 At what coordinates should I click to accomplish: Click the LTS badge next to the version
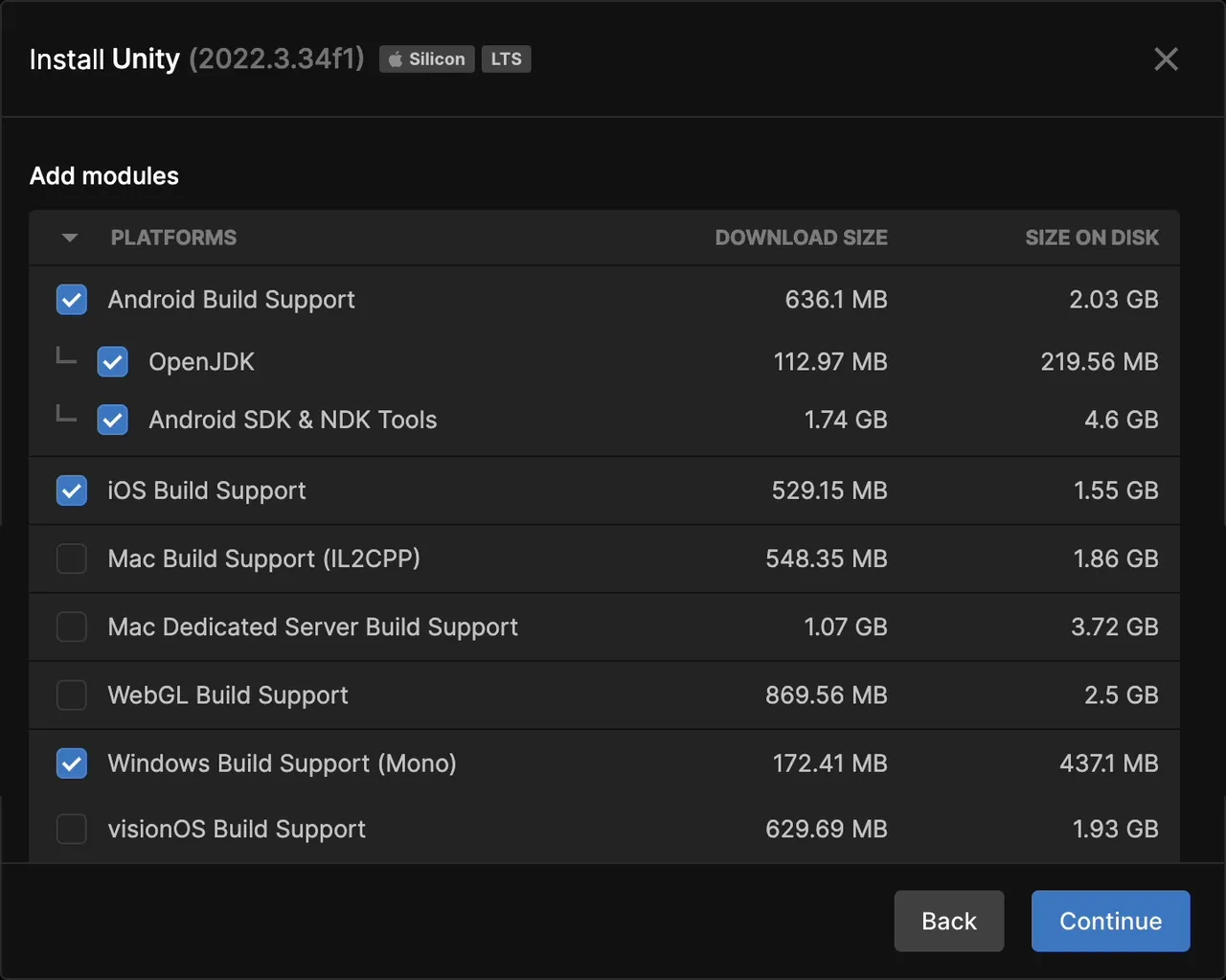click(506, 58)
